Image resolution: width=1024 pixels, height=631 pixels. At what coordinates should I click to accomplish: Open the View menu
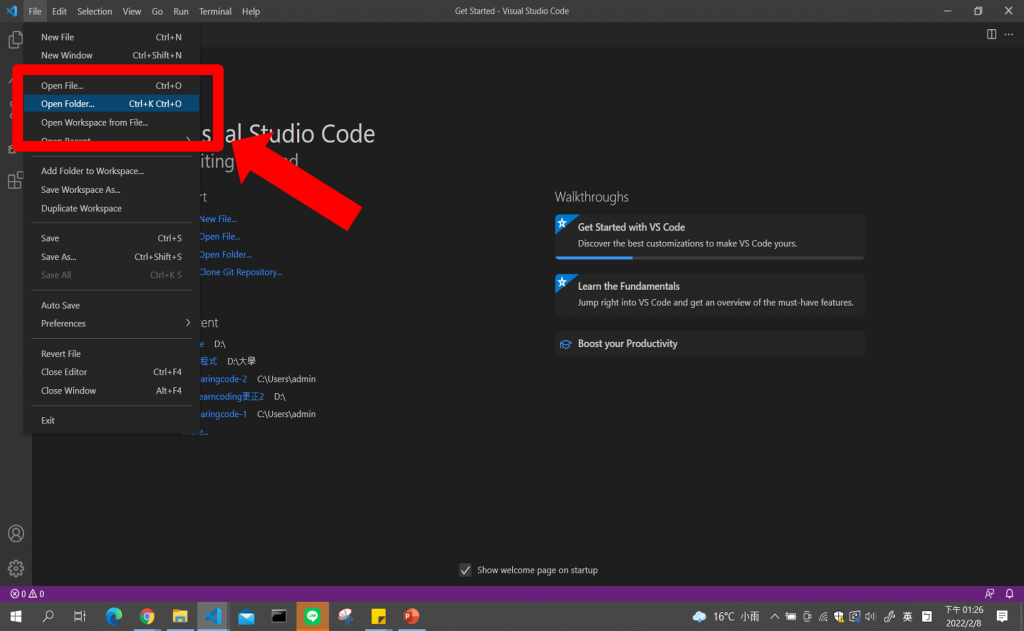click(x=131, y=11)
